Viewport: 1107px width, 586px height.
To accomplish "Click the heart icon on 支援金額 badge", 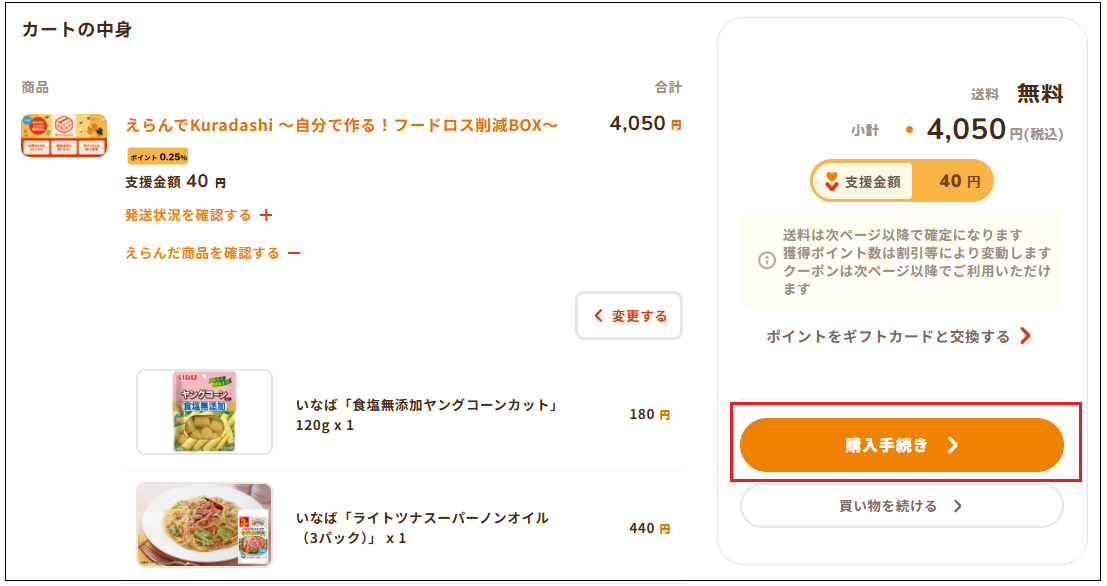I will (x=831, y=182).
